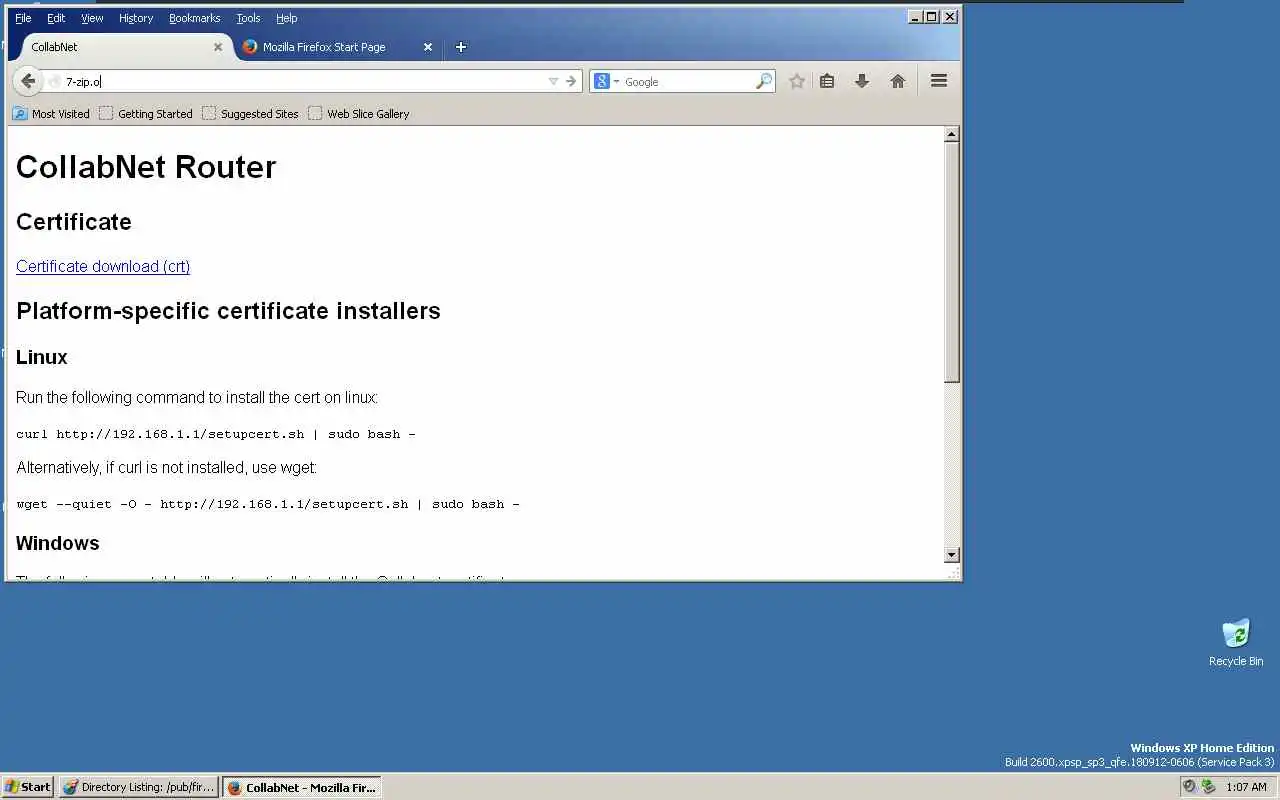Image resolution: width=1280 pixels, height=800 pixels.
Task: Open the Most Visited bookmark folder
Action: pos(51,114)
